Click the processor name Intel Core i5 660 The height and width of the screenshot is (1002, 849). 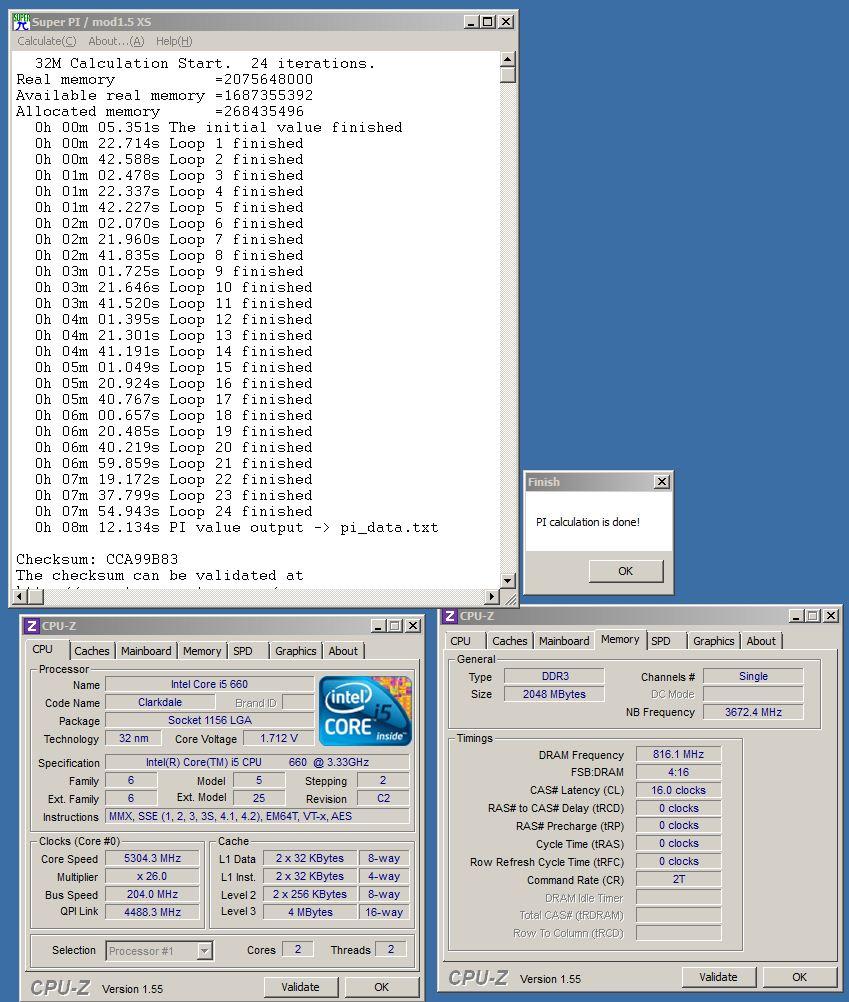210,684
